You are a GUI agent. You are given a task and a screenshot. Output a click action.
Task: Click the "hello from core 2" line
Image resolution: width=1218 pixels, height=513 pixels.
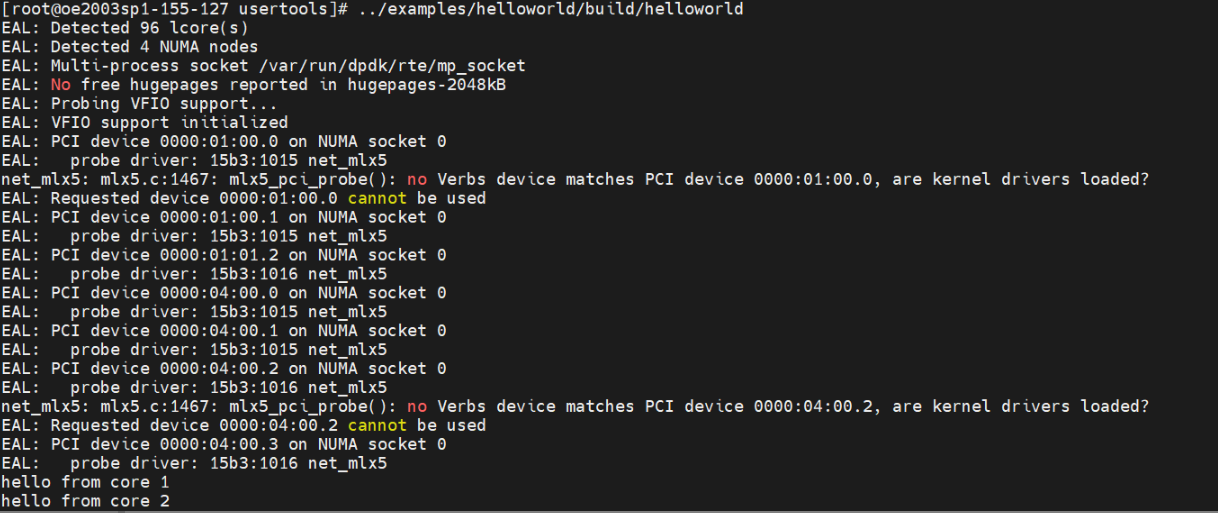point(85,501)
